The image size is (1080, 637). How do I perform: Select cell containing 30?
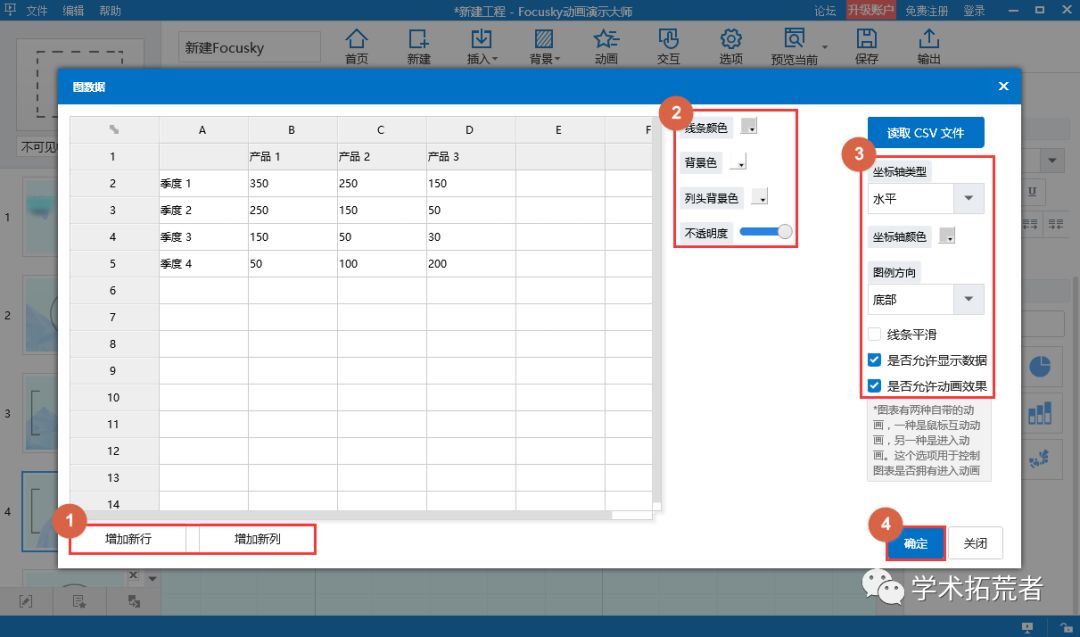(470, 237)
